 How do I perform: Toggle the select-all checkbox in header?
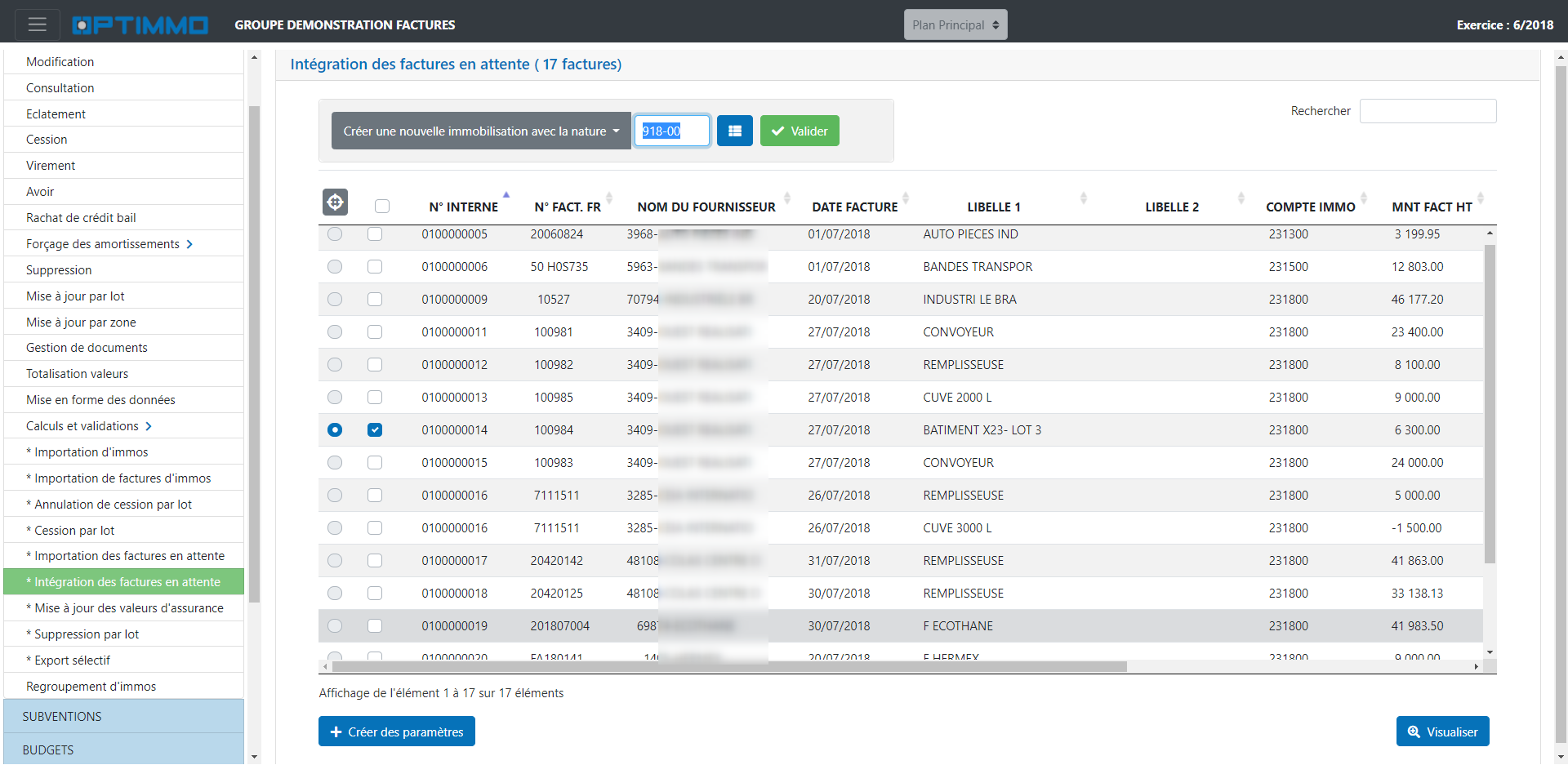[x=382, y=207]
